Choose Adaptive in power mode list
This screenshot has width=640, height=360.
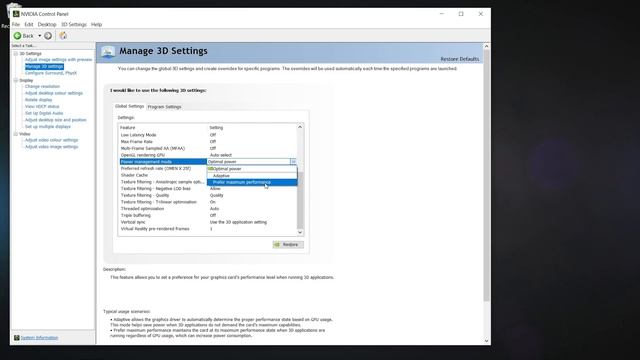coord(252,176)
